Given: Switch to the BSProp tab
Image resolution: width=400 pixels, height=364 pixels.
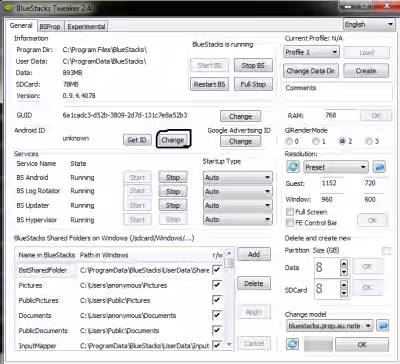Looking at the screenshot, I should pos(50,26).
